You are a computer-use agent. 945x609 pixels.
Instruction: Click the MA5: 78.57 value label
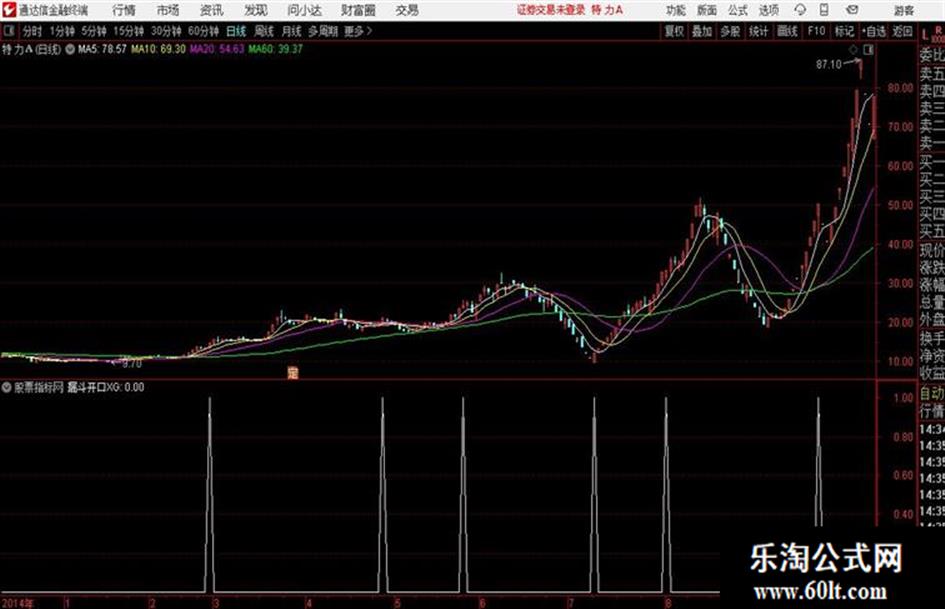(102, 49)
